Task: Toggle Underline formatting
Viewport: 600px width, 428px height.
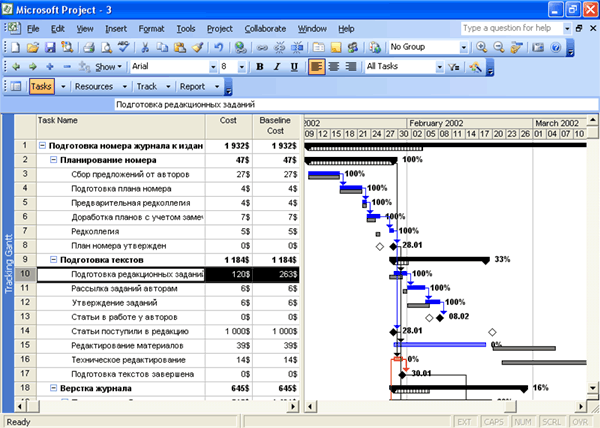Action: tap(291, 67)
